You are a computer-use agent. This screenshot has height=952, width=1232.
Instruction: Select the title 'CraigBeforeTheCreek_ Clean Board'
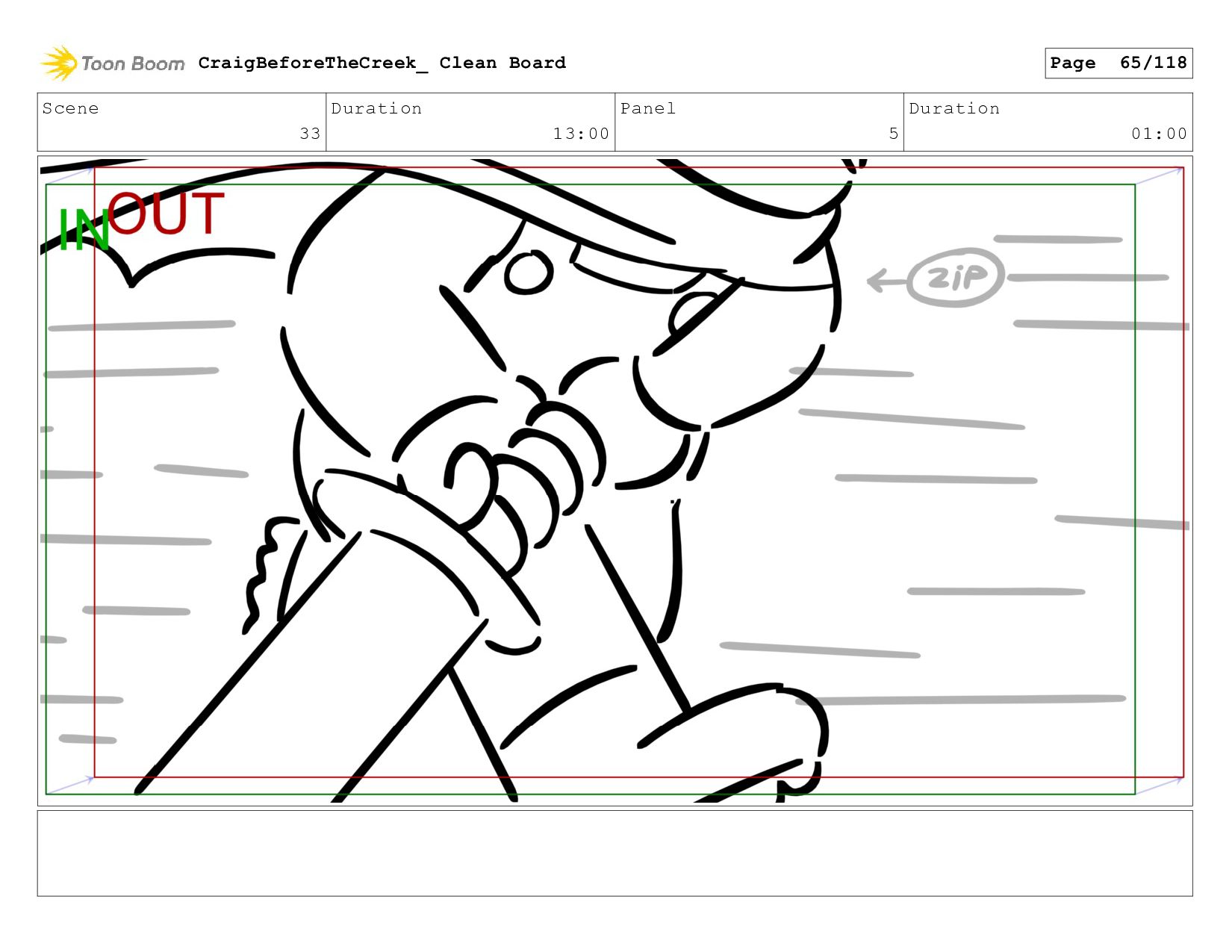click(x=382, y=63)
